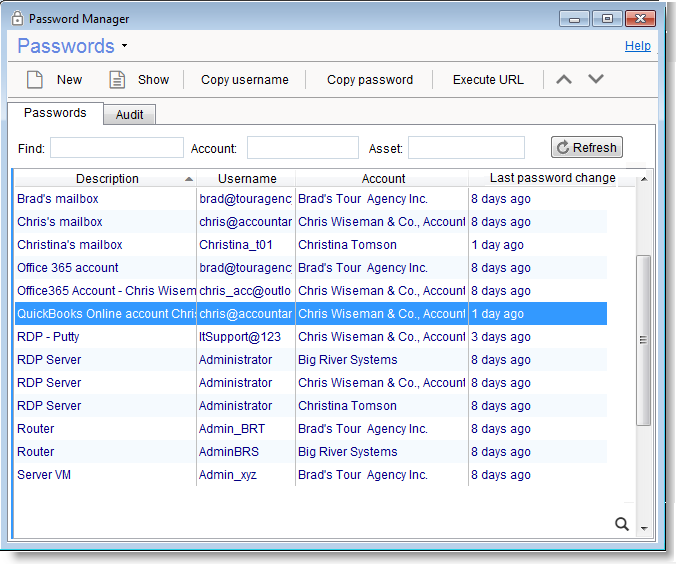
Task: Click the magnifier search icon
Action: click(621, 523)
